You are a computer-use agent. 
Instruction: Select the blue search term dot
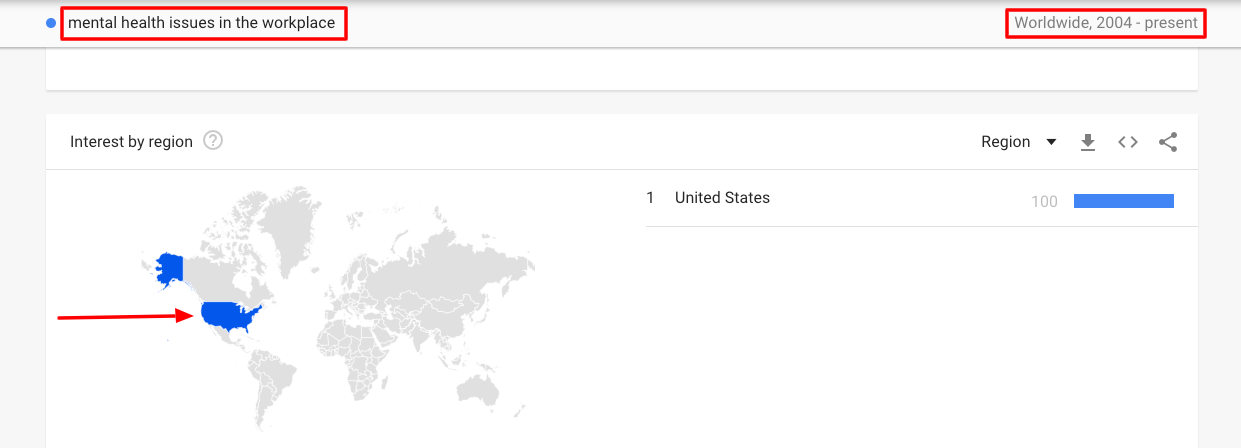[51, 23]
